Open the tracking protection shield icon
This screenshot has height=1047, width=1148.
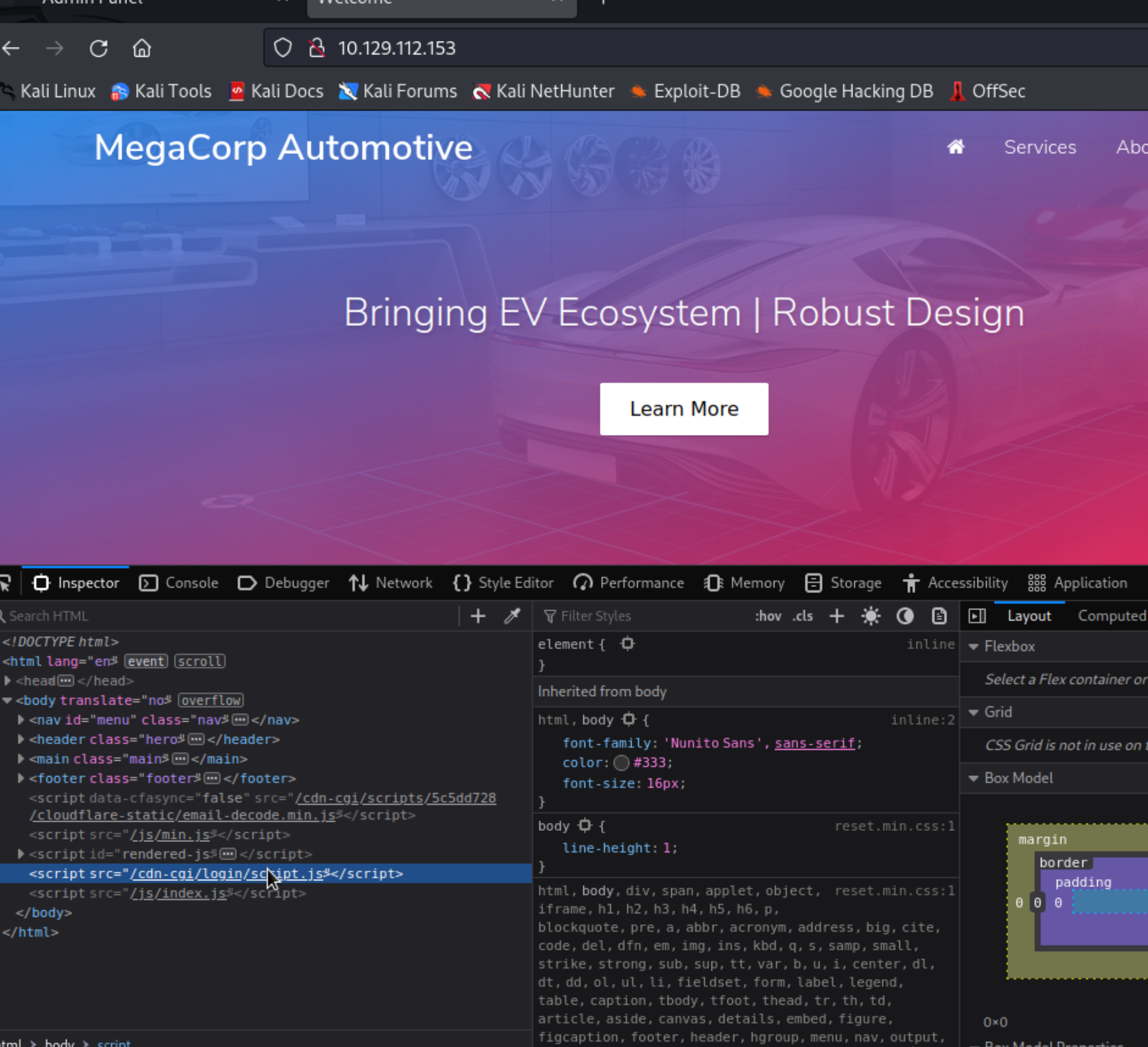pyautogui.click(x=282, y=48)
